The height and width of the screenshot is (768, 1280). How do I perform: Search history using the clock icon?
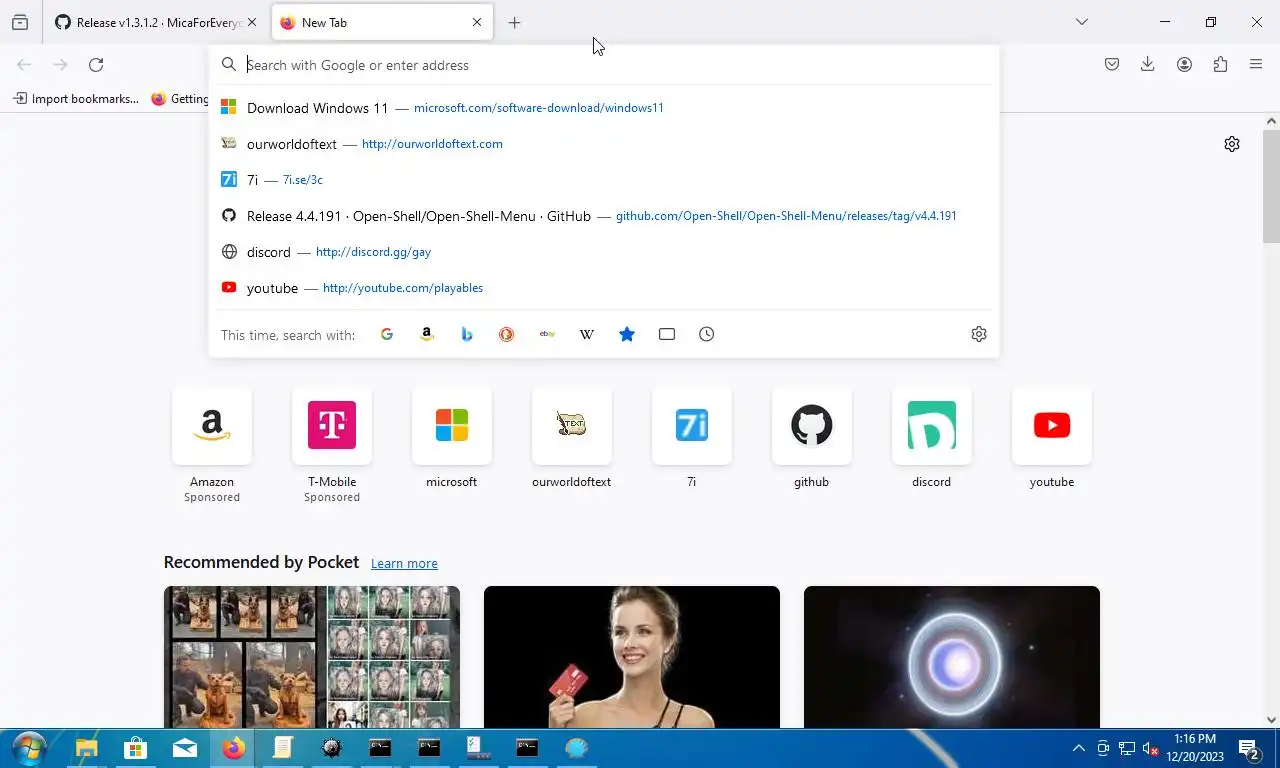click(707, 334)
